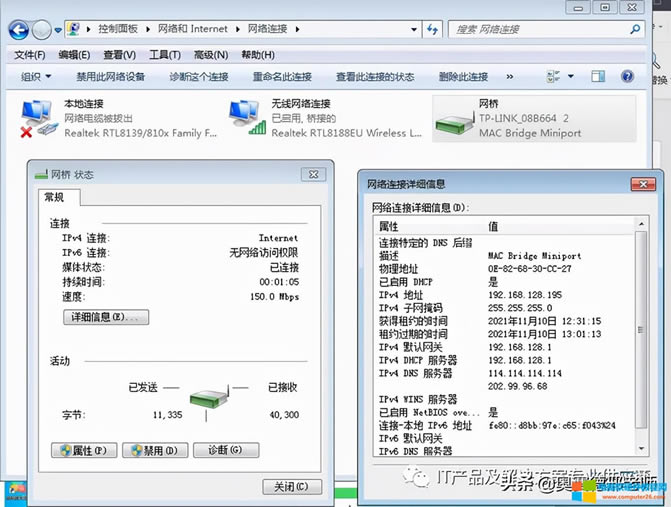
Task: Click the 属性(P) button
Action: (x=84, y=450)
